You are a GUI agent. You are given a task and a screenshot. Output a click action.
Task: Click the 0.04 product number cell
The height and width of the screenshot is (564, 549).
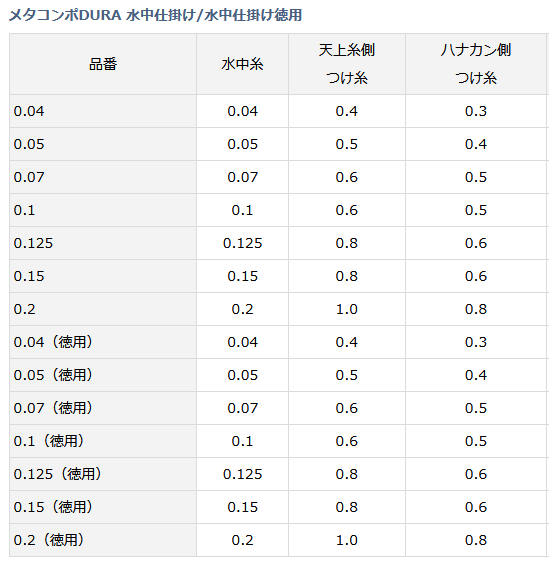click(x=103, y=111)
